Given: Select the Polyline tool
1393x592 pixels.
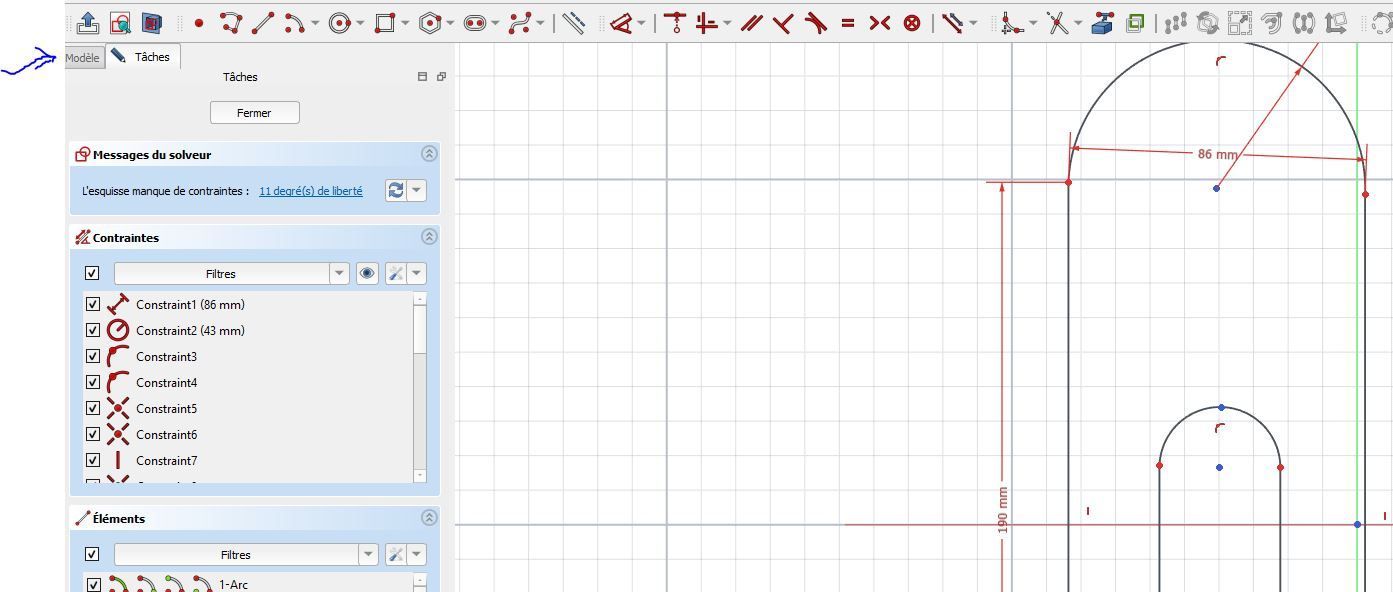Looking at the screenshot, I should (x=231, y=22).
